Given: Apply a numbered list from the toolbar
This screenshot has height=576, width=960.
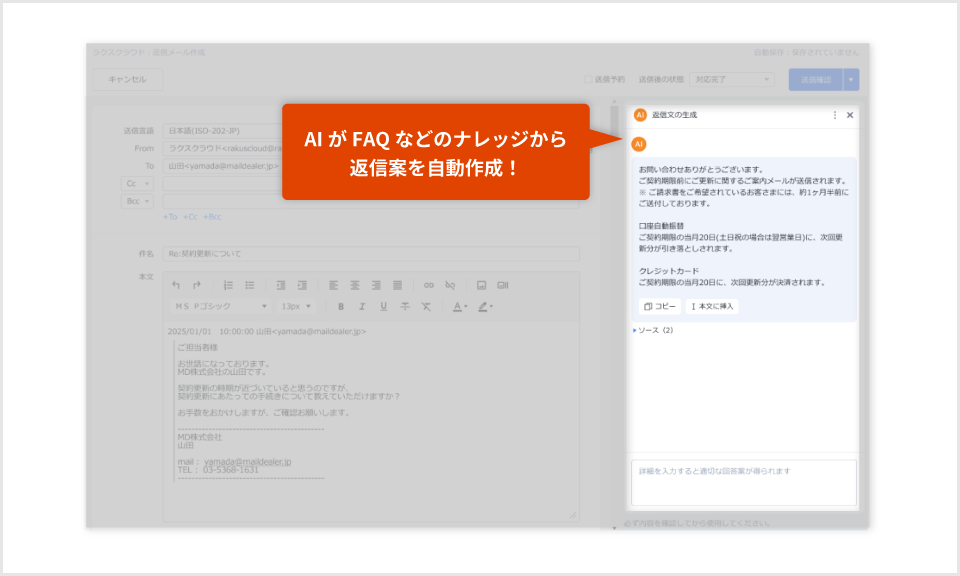Looking at the screenshot, I should (227, 285).
